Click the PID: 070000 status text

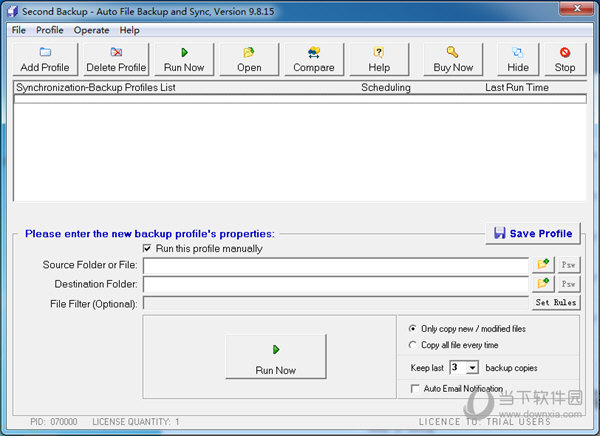(54, 422)
